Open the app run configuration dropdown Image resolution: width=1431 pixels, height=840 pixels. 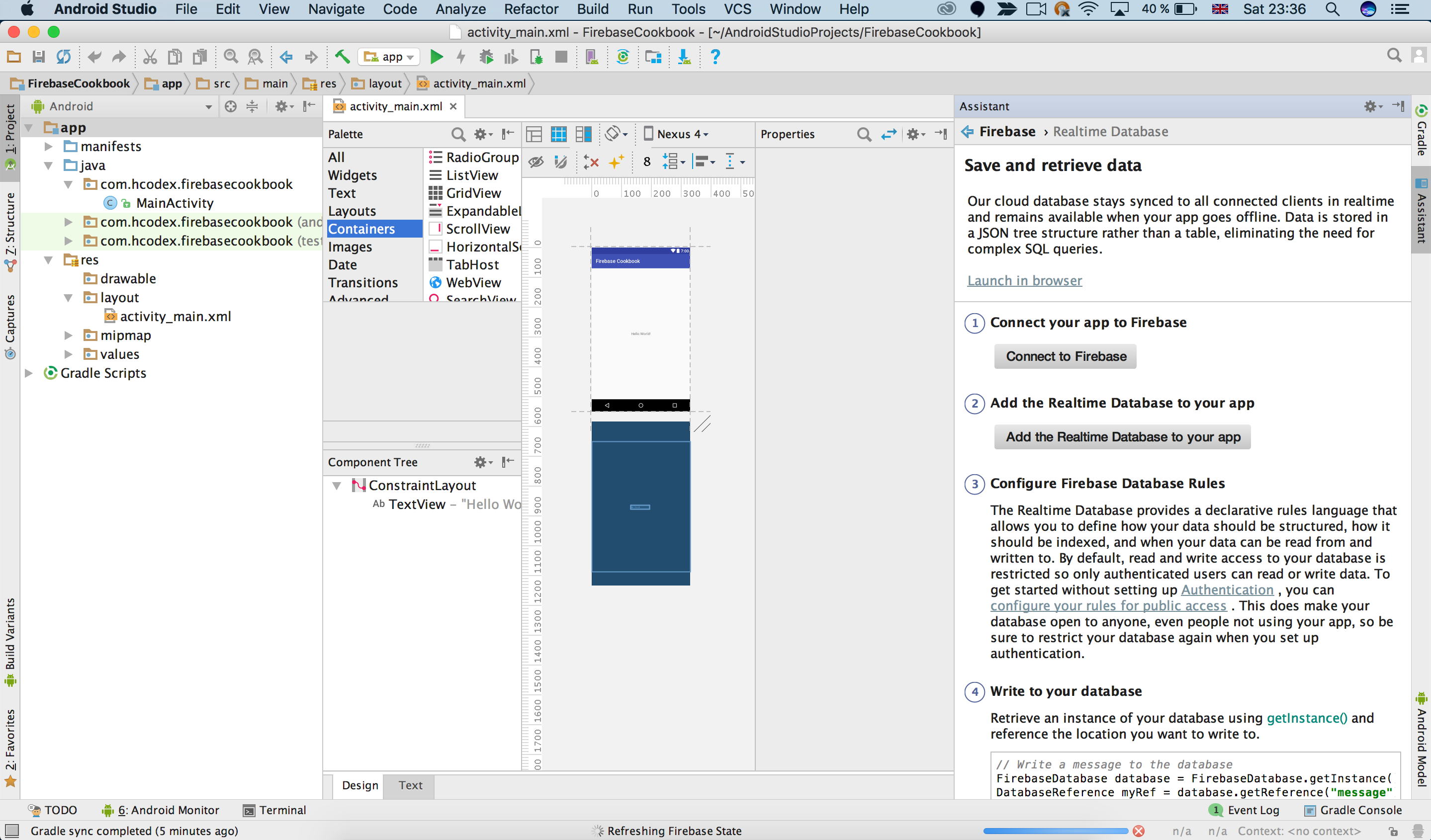point(389,57)
